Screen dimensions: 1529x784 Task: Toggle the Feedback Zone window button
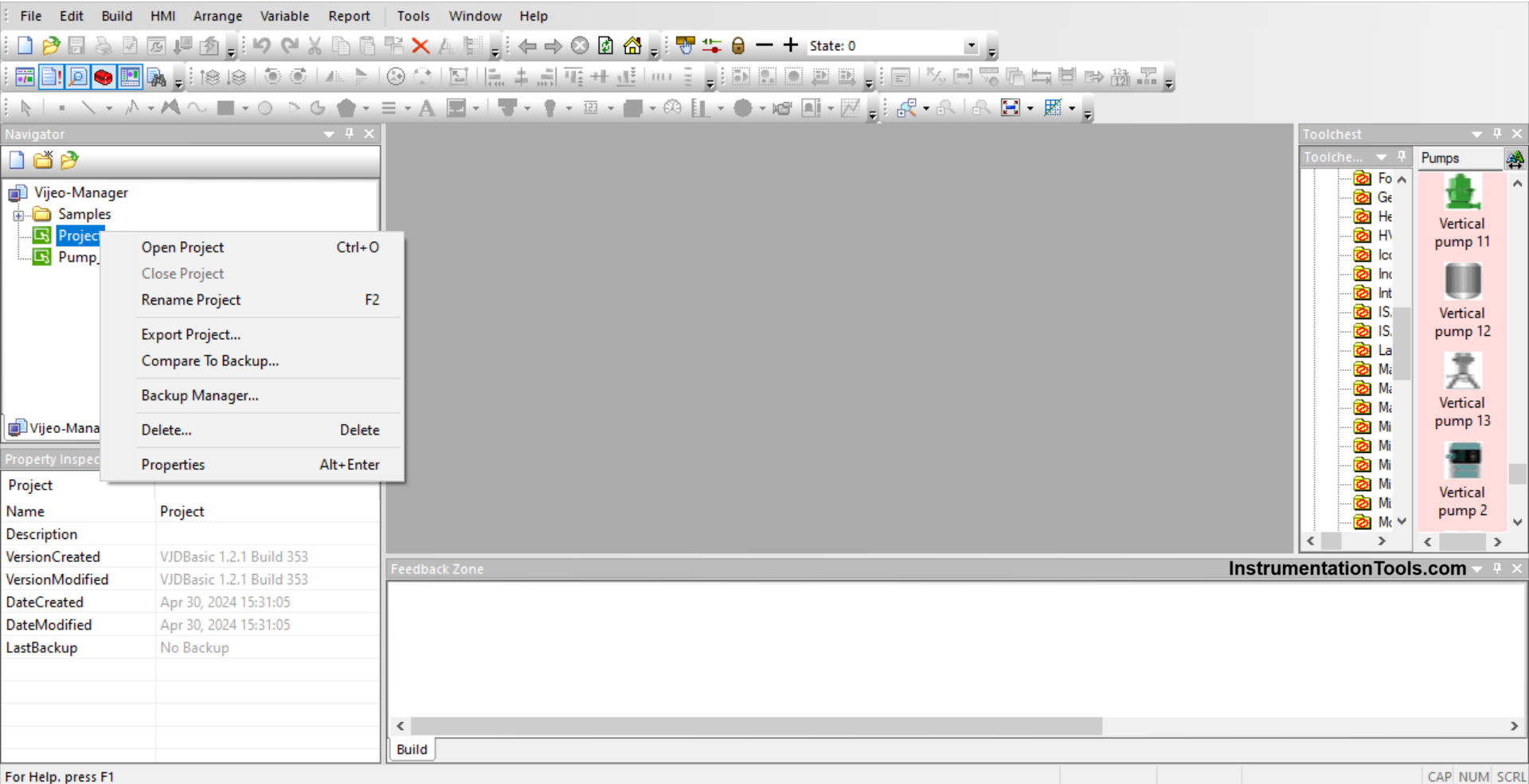tap(130, 77)
